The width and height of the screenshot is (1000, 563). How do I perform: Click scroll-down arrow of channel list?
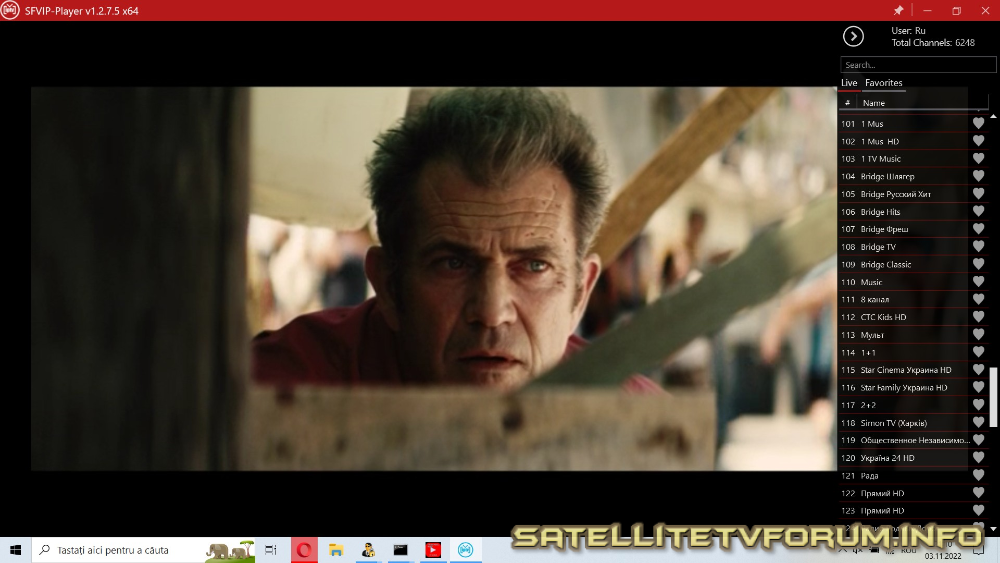coord(993,529)
